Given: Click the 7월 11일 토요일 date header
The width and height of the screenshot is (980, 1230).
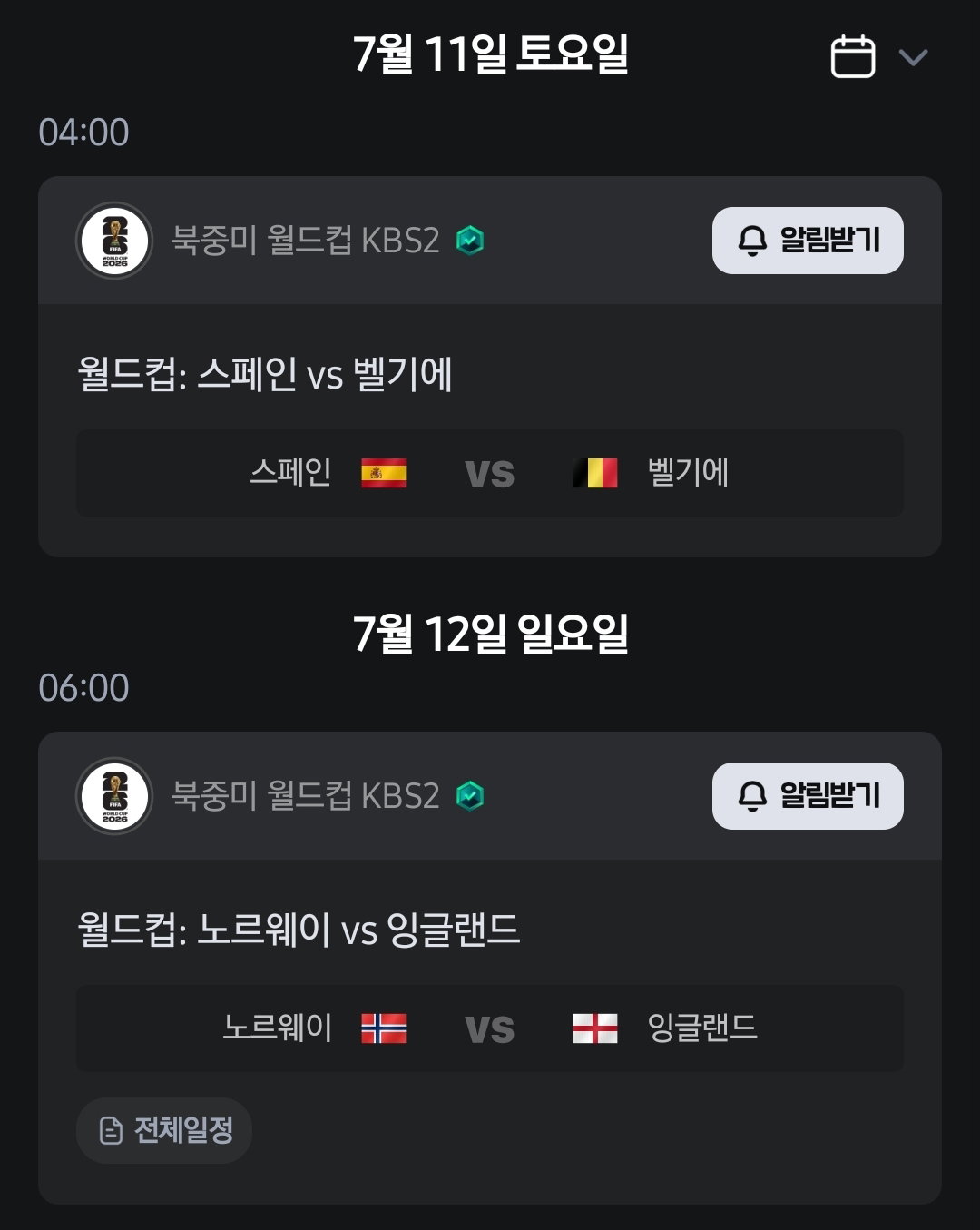Looking at the screenshot, I should 490,54.
